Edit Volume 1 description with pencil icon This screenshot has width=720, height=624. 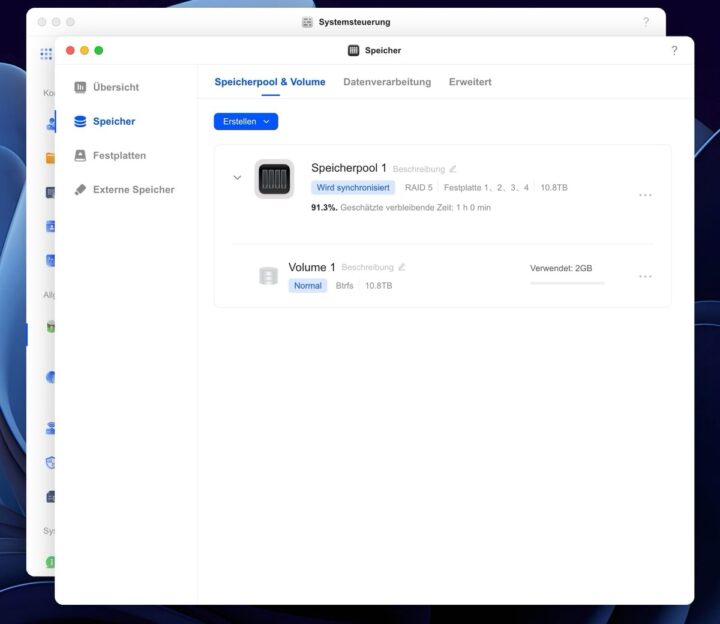[402, 268]
